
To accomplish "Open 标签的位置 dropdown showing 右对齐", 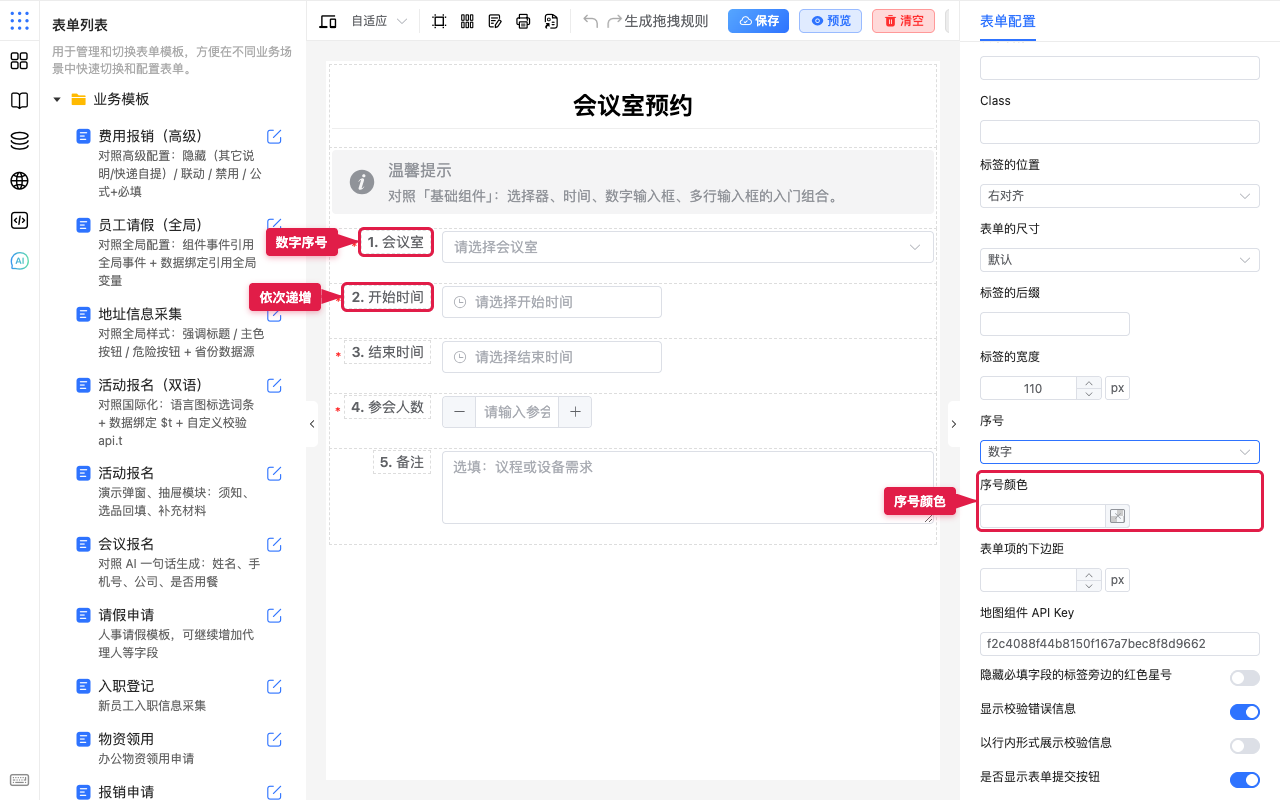I will point(1119,196).
